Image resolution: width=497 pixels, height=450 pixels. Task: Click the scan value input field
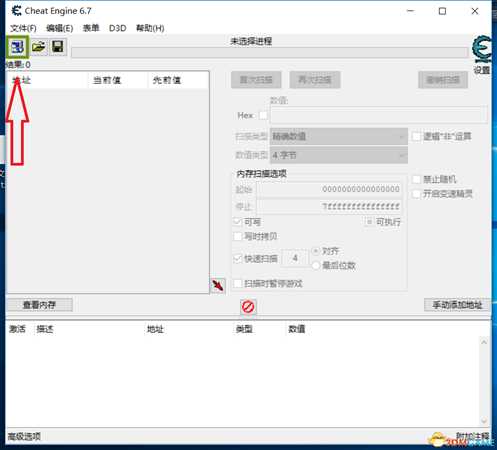(x=379, y=115)
